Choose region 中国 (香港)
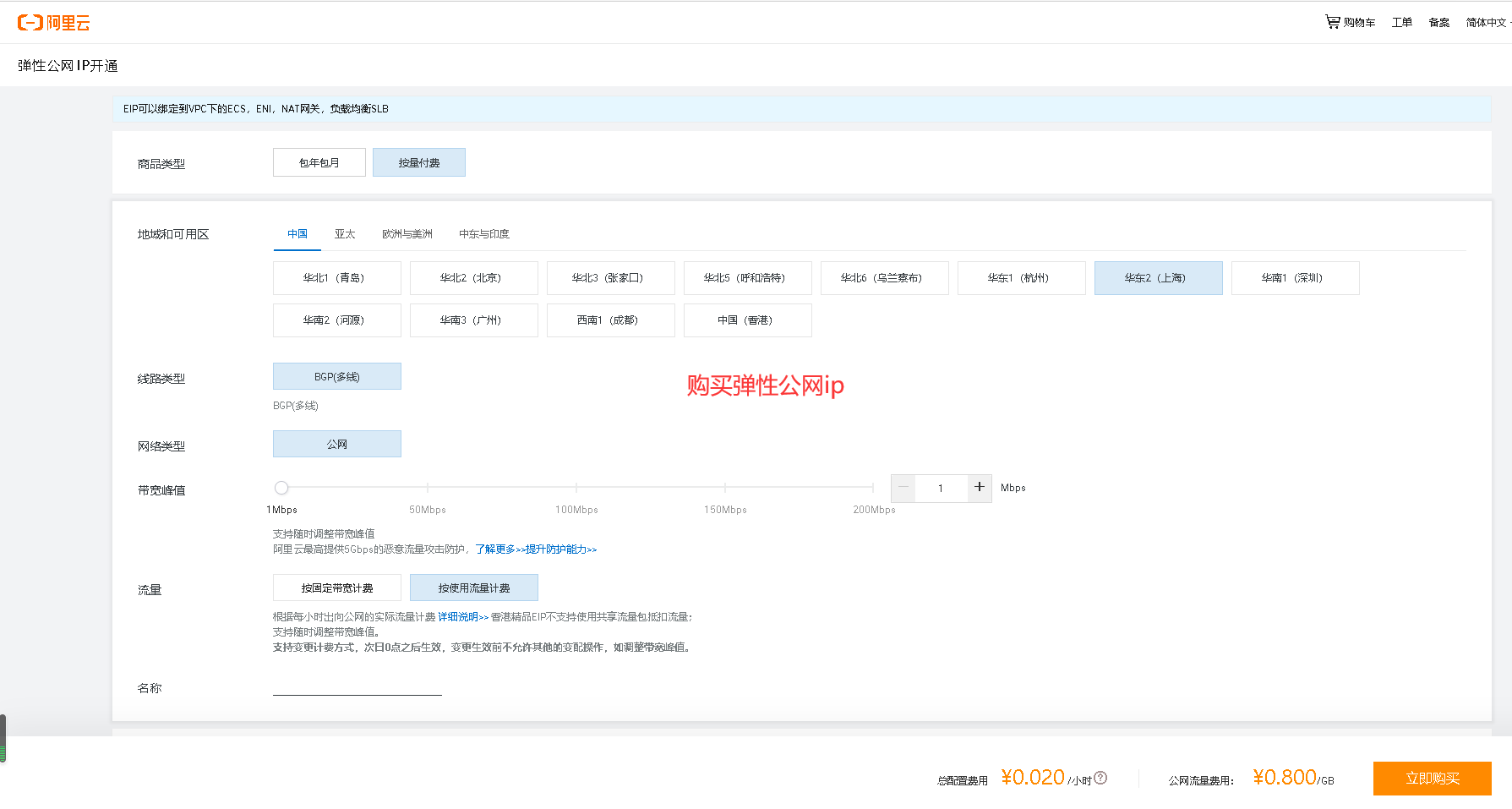 (748, 320)
